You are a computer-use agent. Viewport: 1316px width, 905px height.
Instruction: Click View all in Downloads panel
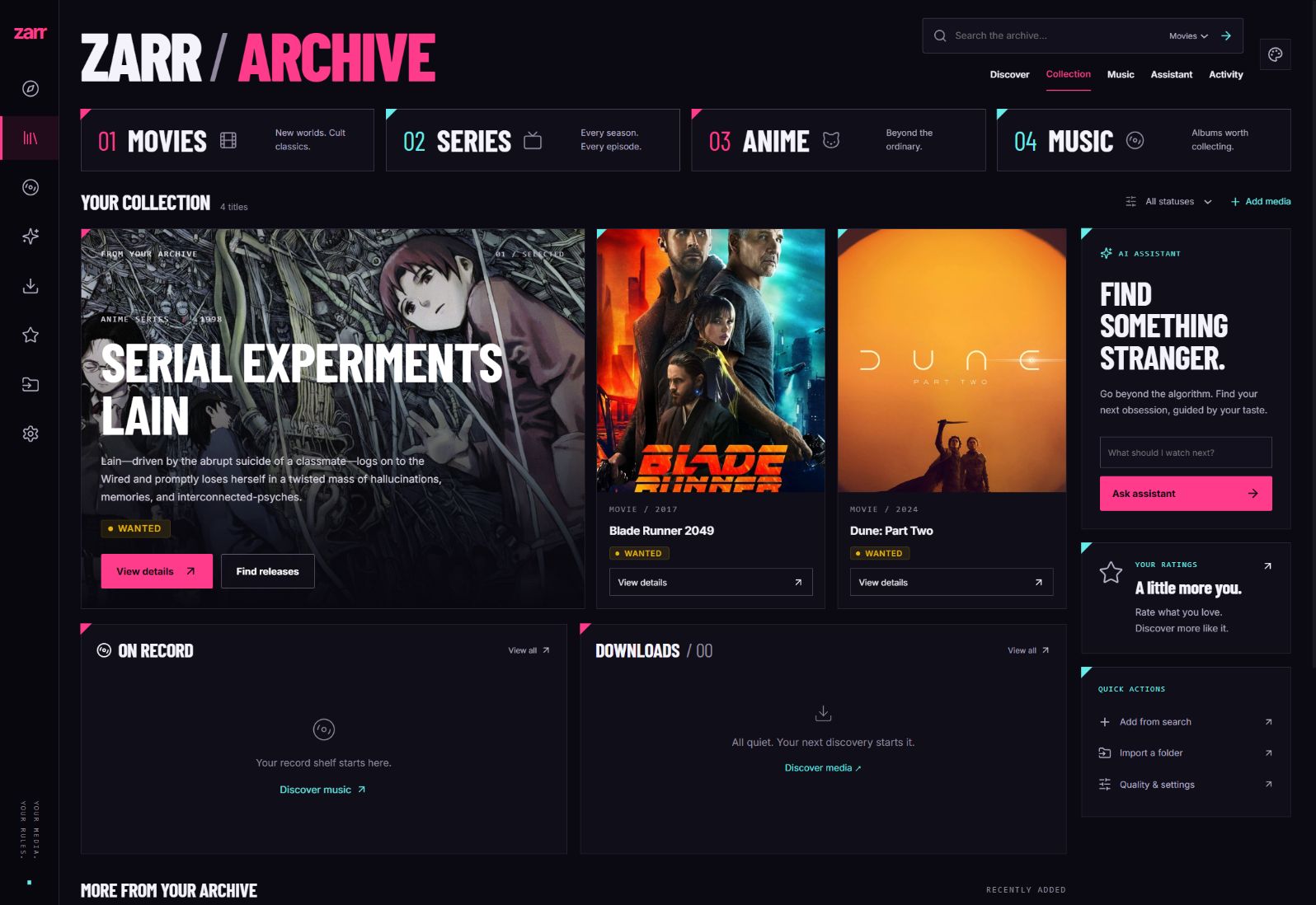point(1028,650)
